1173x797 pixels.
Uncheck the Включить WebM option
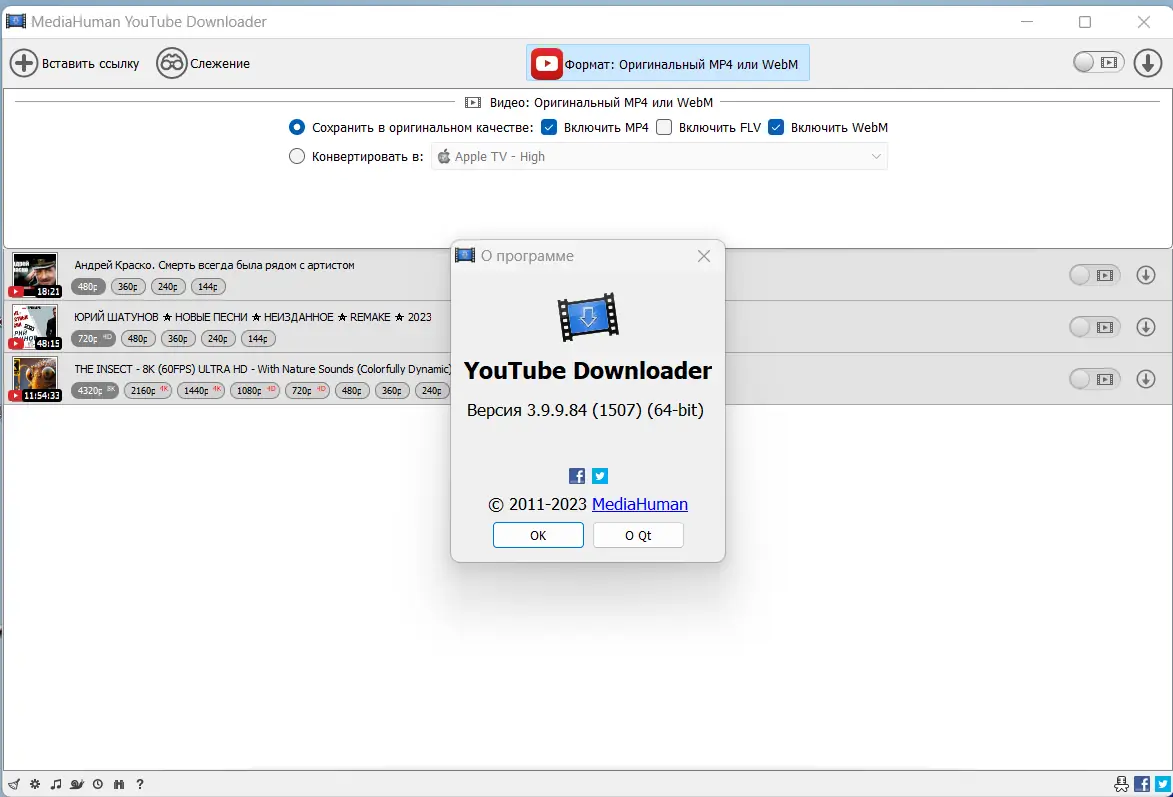[777, 127]
